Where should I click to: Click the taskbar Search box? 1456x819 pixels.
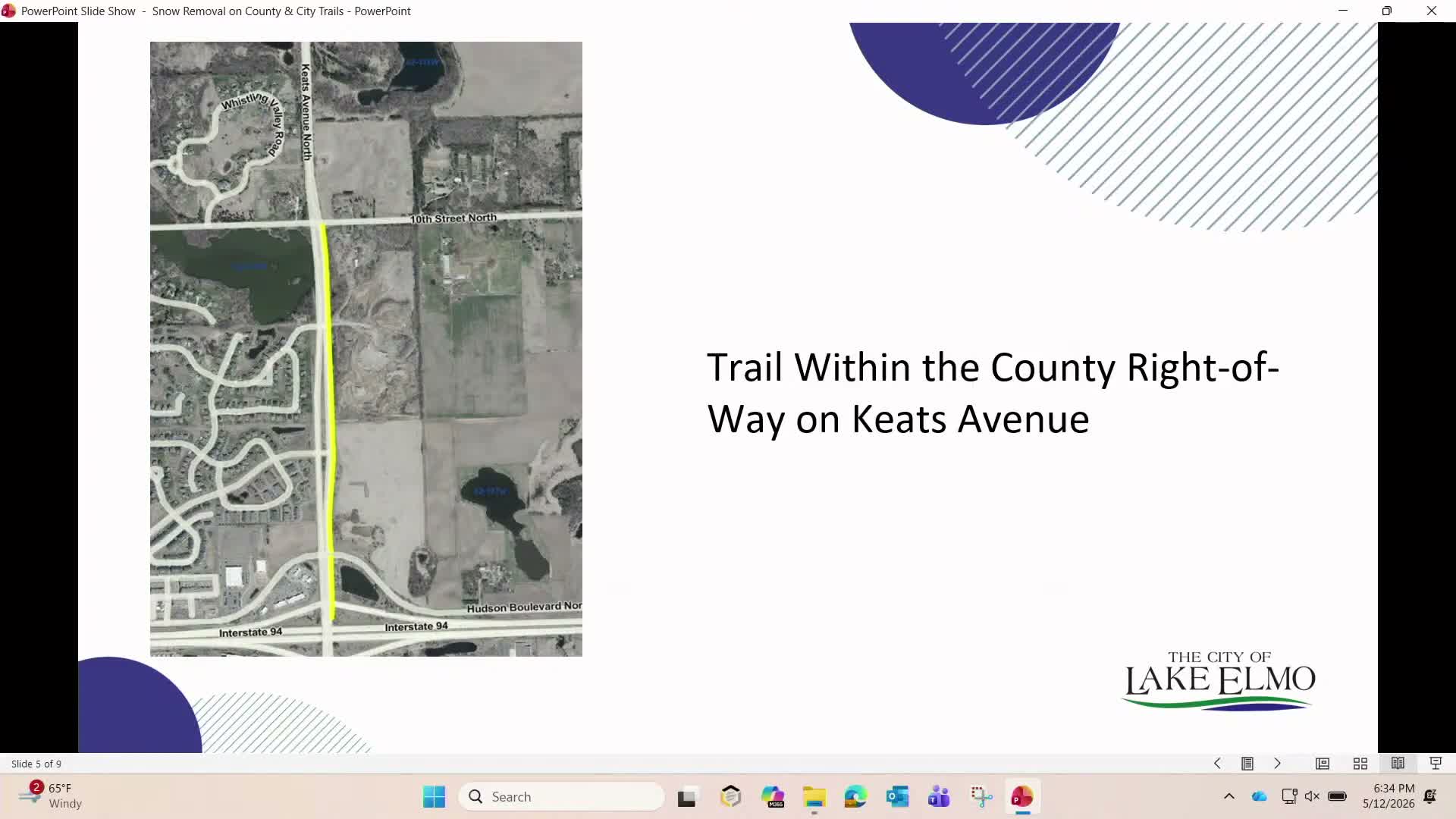[x=562, y=797]
